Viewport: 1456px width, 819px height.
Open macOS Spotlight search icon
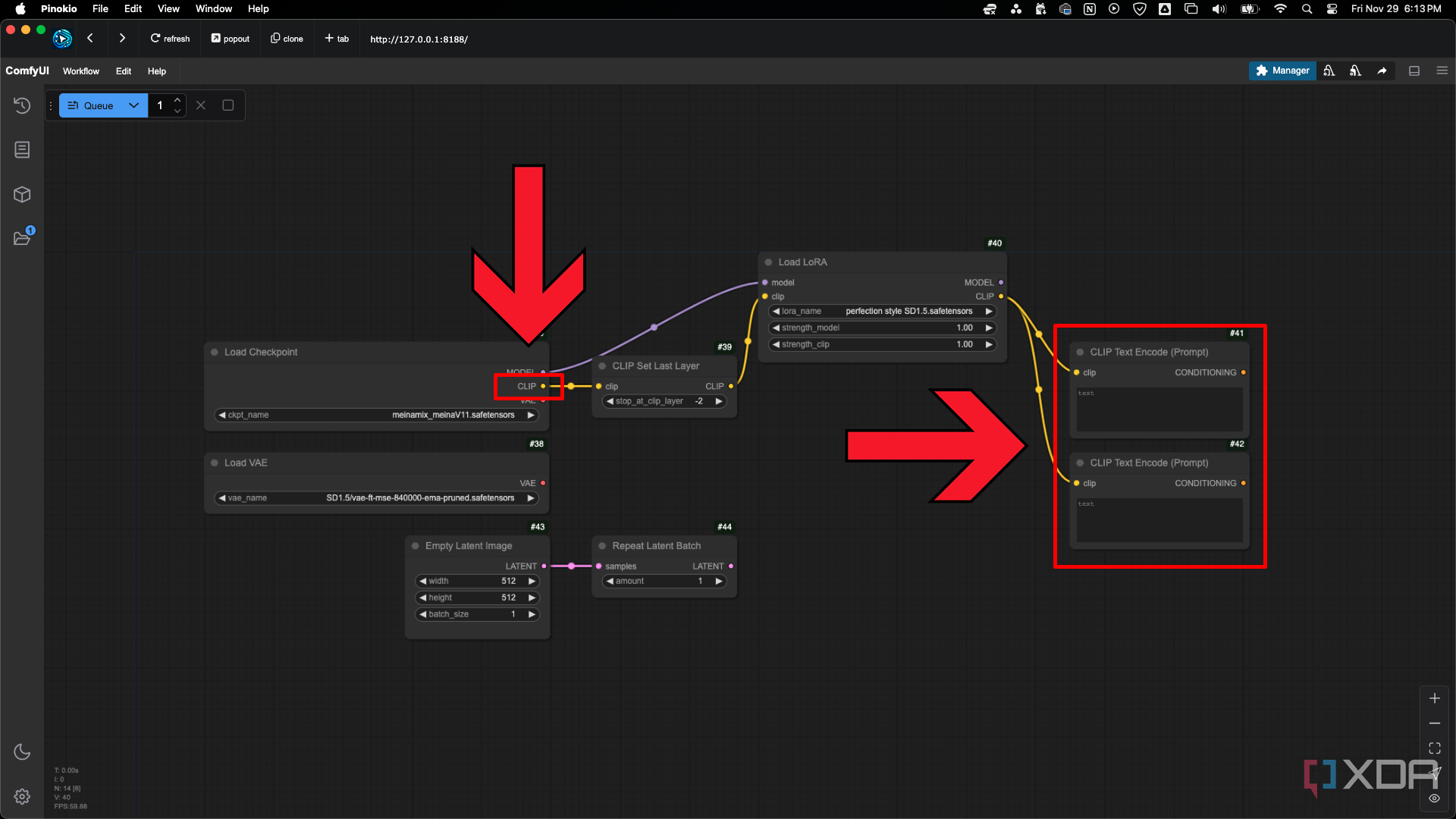1307,9
